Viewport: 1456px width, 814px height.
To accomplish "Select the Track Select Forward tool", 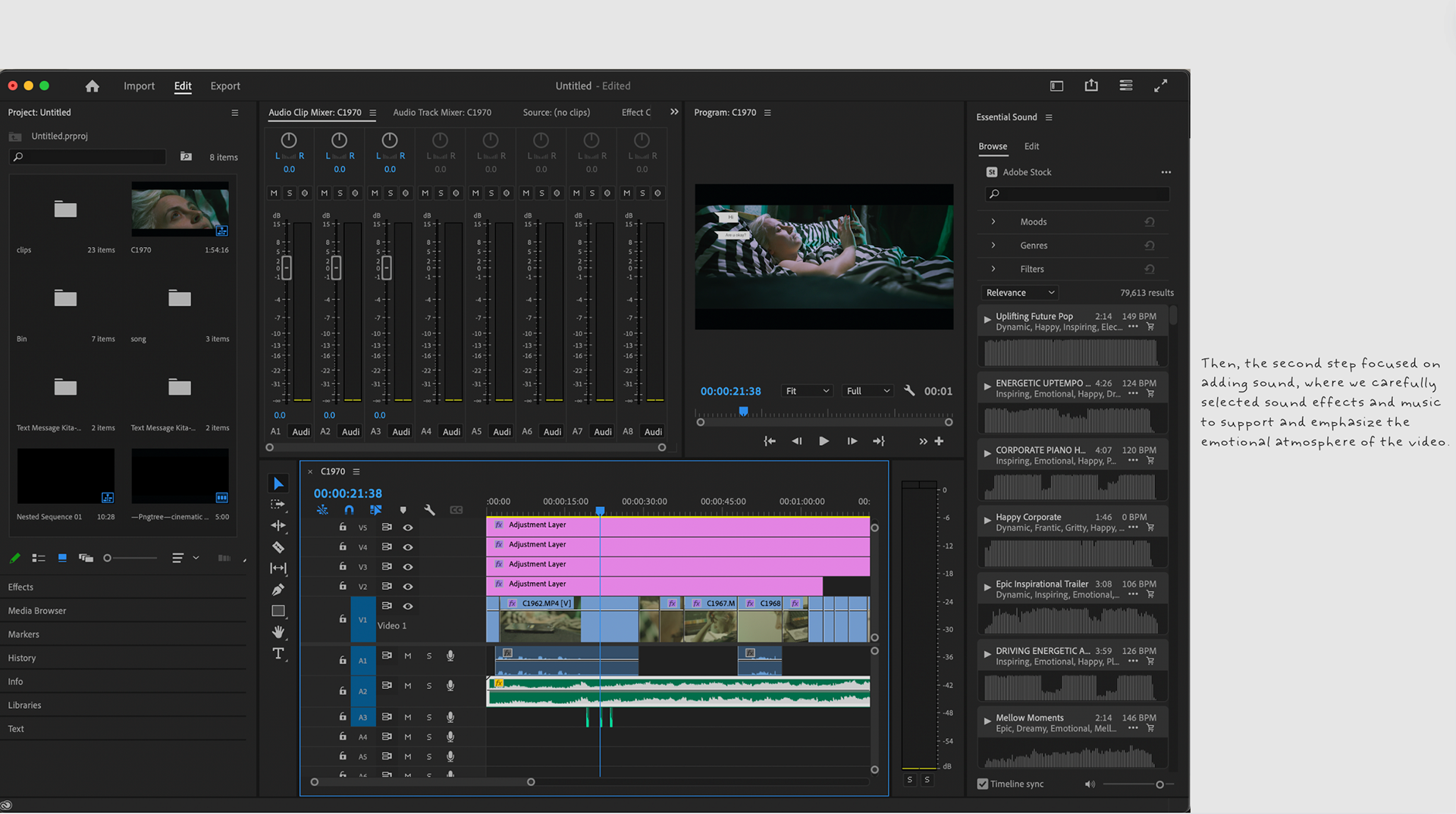I will [278, 505].
